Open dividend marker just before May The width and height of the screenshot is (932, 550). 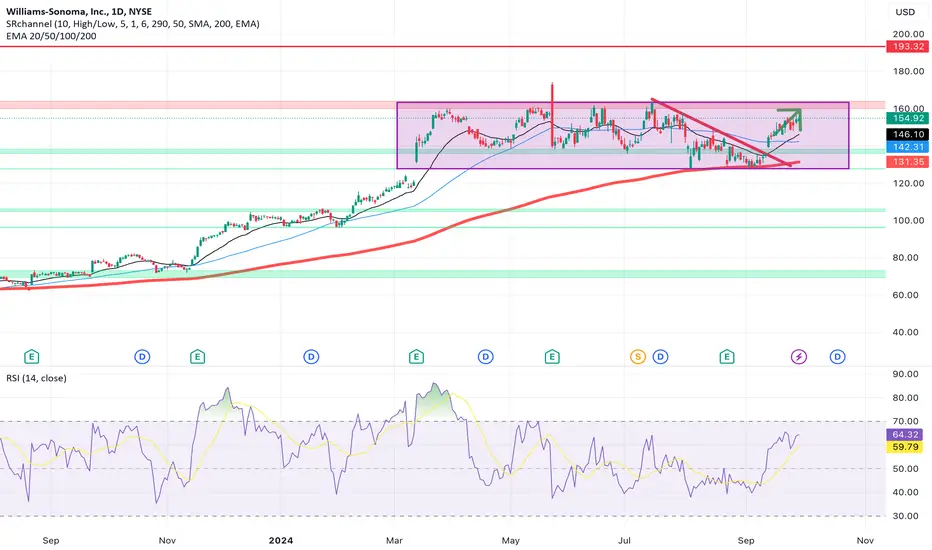pos(486,357)
